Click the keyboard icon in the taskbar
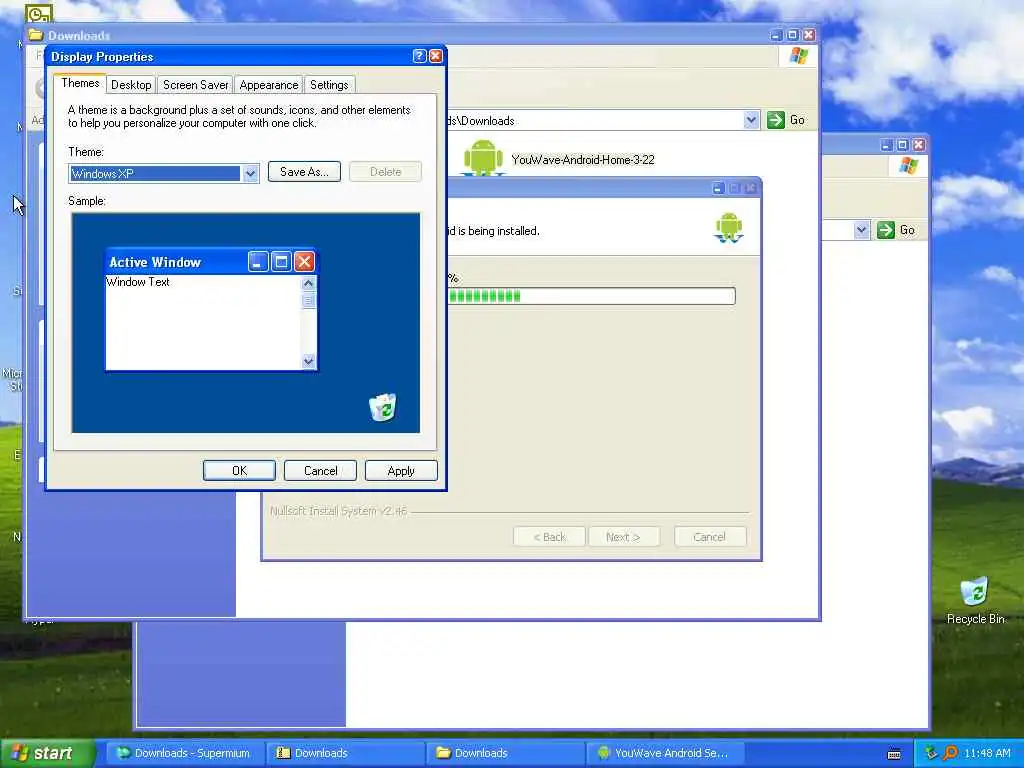1024x768 pixels. (x=894, y=754)
